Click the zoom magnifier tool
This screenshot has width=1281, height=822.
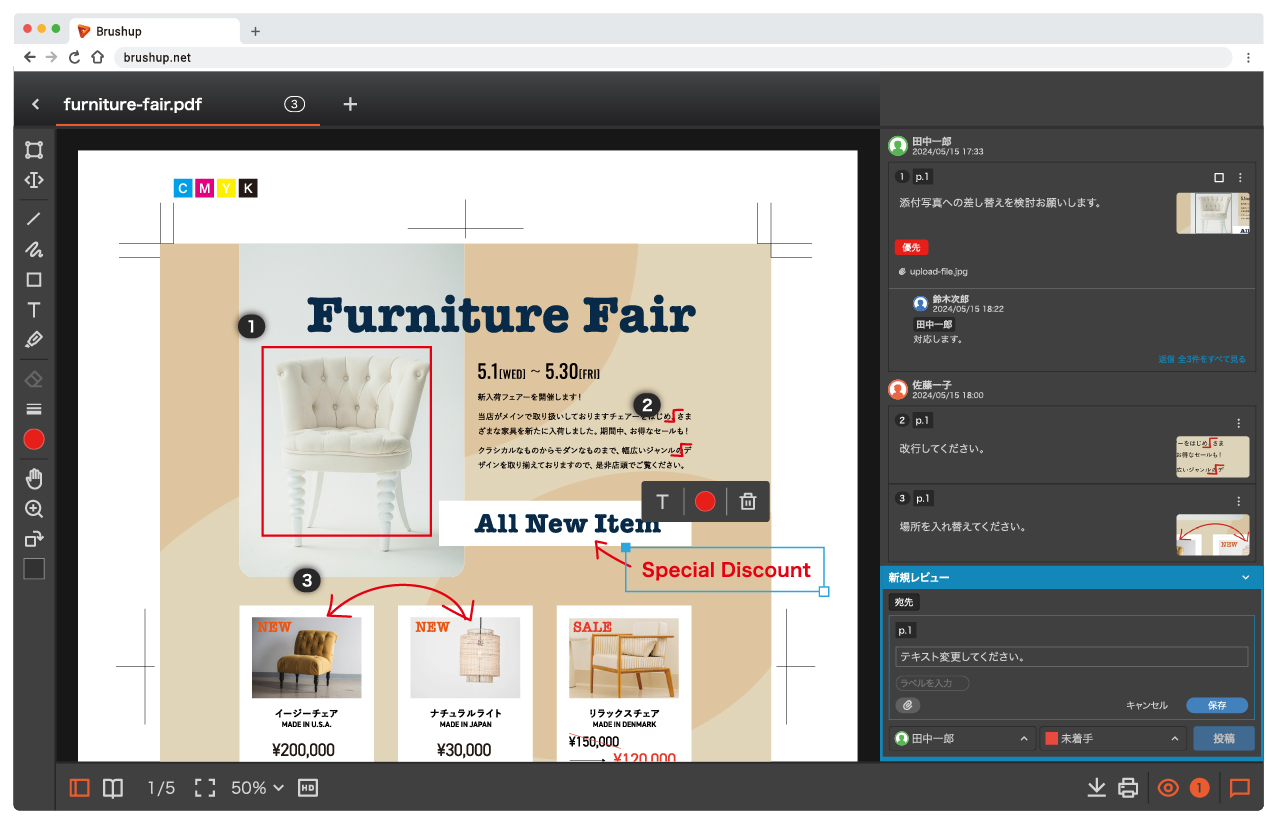click(x=34, y=509)
